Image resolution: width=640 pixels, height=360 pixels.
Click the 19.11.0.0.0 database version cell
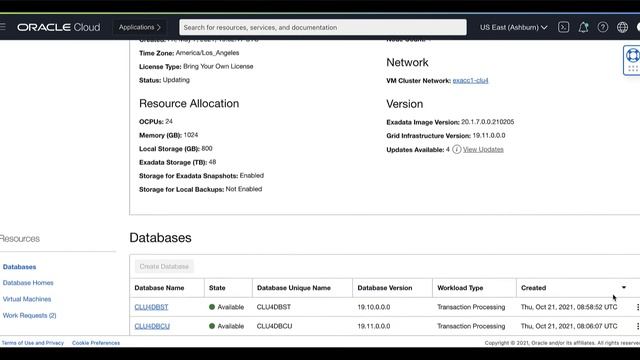click(x=374, y=326)
